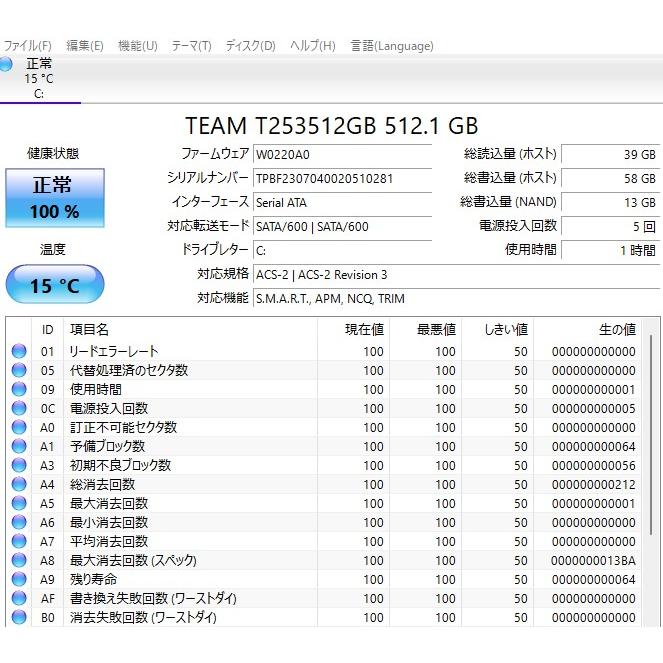Click the standard field ACS-2 | ACS-2 Revision 3
The image size is (663, 663).
click(x=456, y=275)
